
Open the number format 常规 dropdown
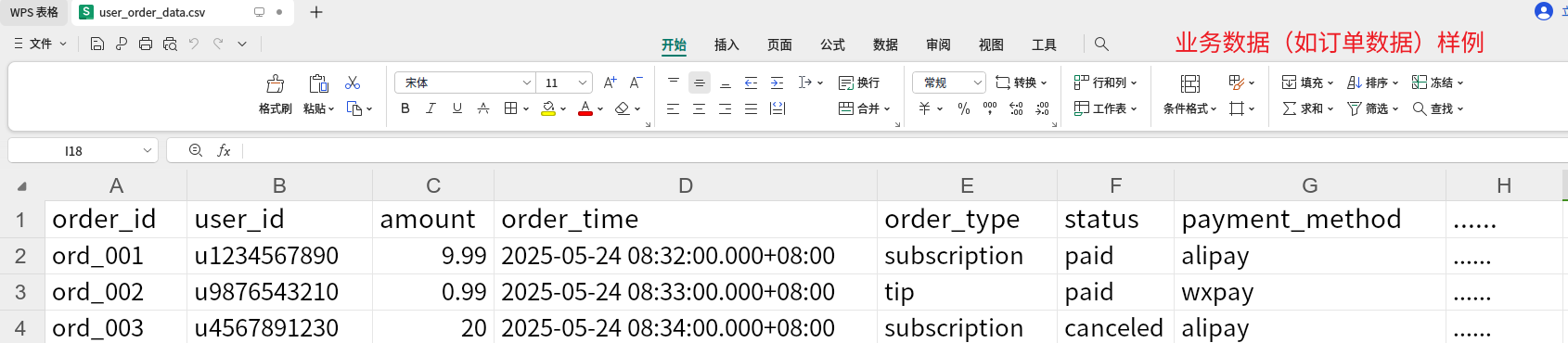tap(977, 83)
